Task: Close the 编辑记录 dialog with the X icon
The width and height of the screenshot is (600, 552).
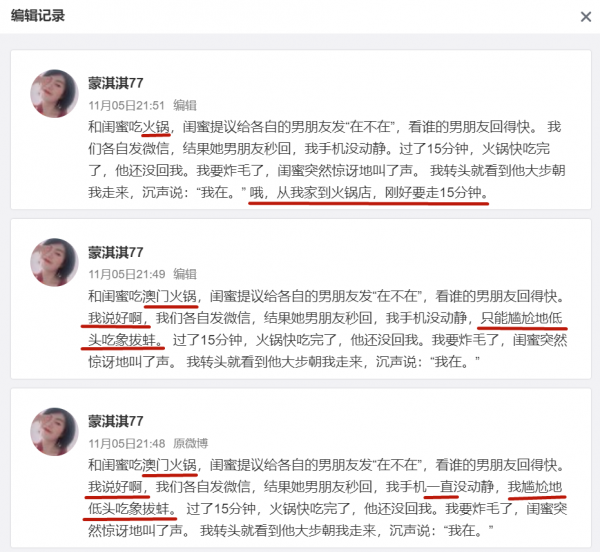Action: tap(586, 17)
